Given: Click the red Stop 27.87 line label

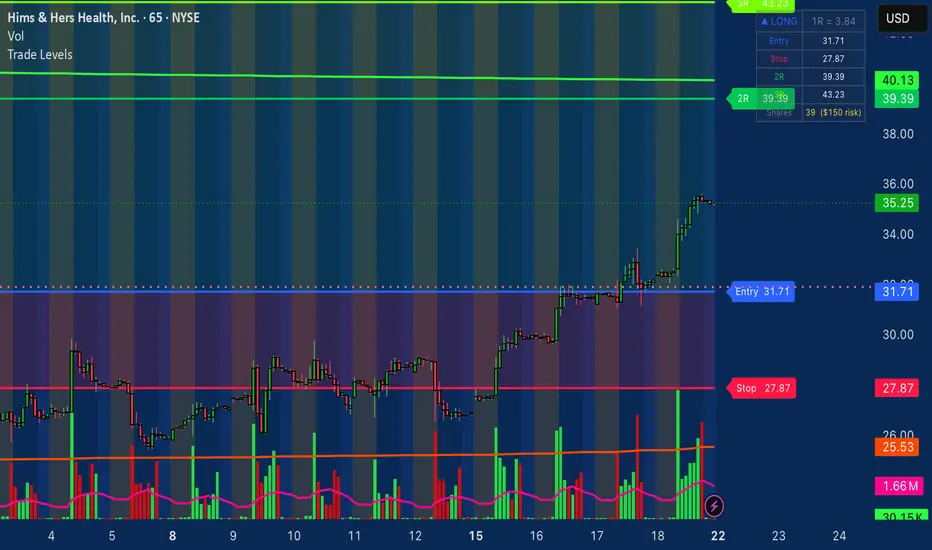Looking at the screenshot, I should click(x=761, y=388).
